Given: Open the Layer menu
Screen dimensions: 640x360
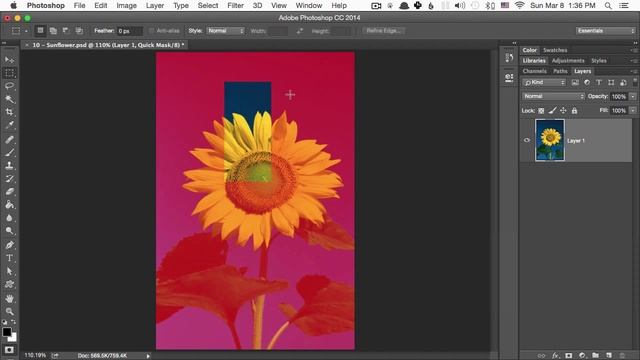Looking at the screenshot, I should pyautogui.click(x=155, y=6).
